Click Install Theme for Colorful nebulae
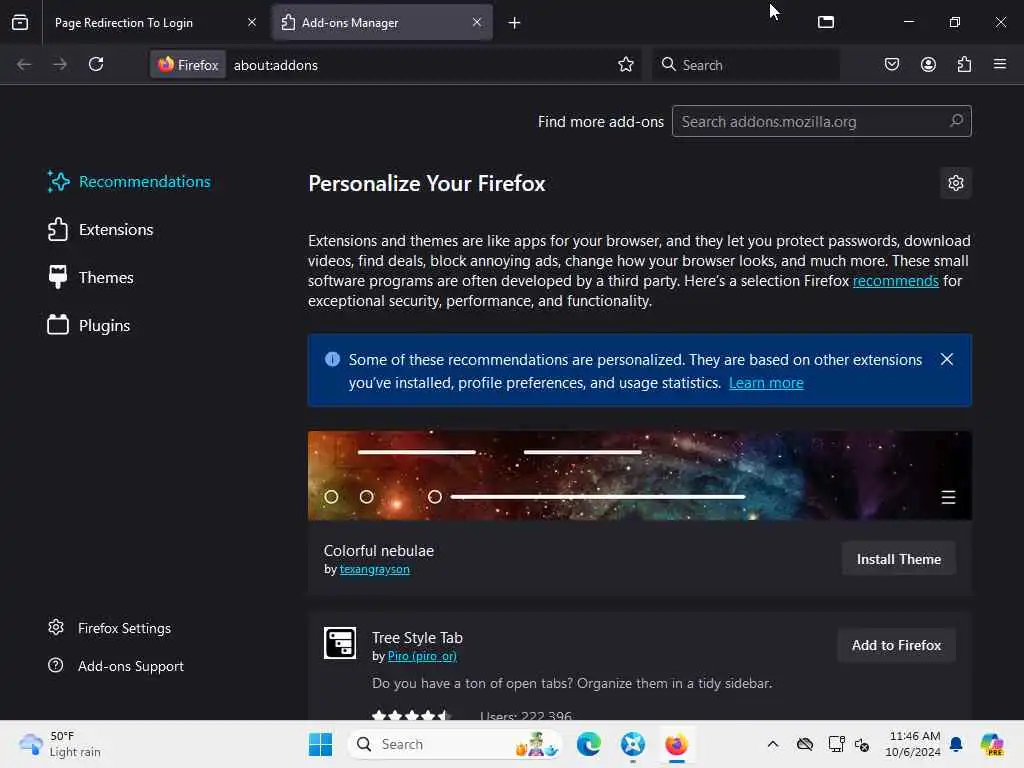The height and width of the screenshot is (768, 1024). click(899, 559)
